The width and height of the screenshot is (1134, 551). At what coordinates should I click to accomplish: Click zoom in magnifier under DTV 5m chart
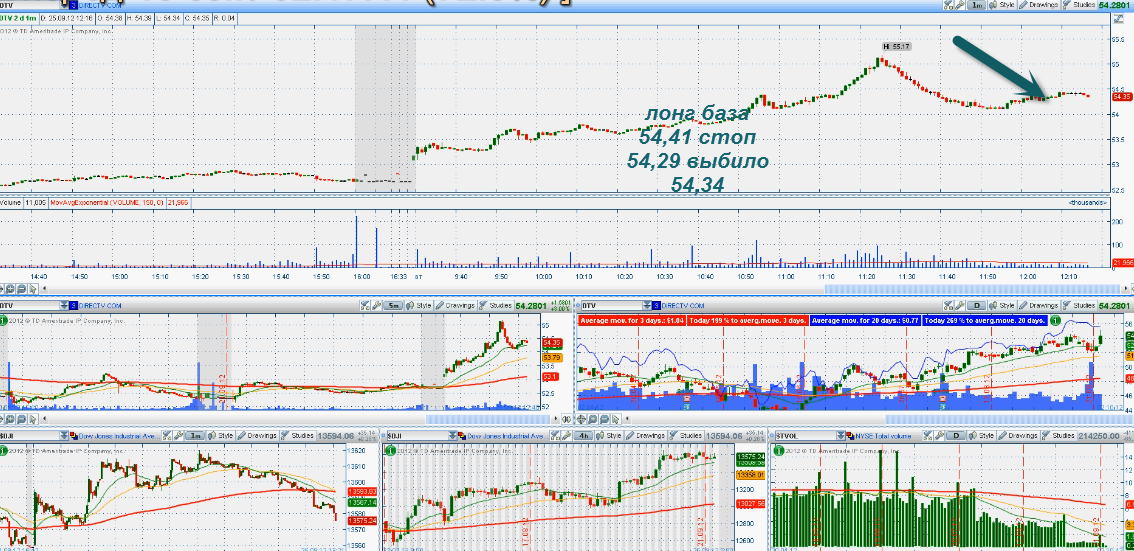(x=10, y=419)
